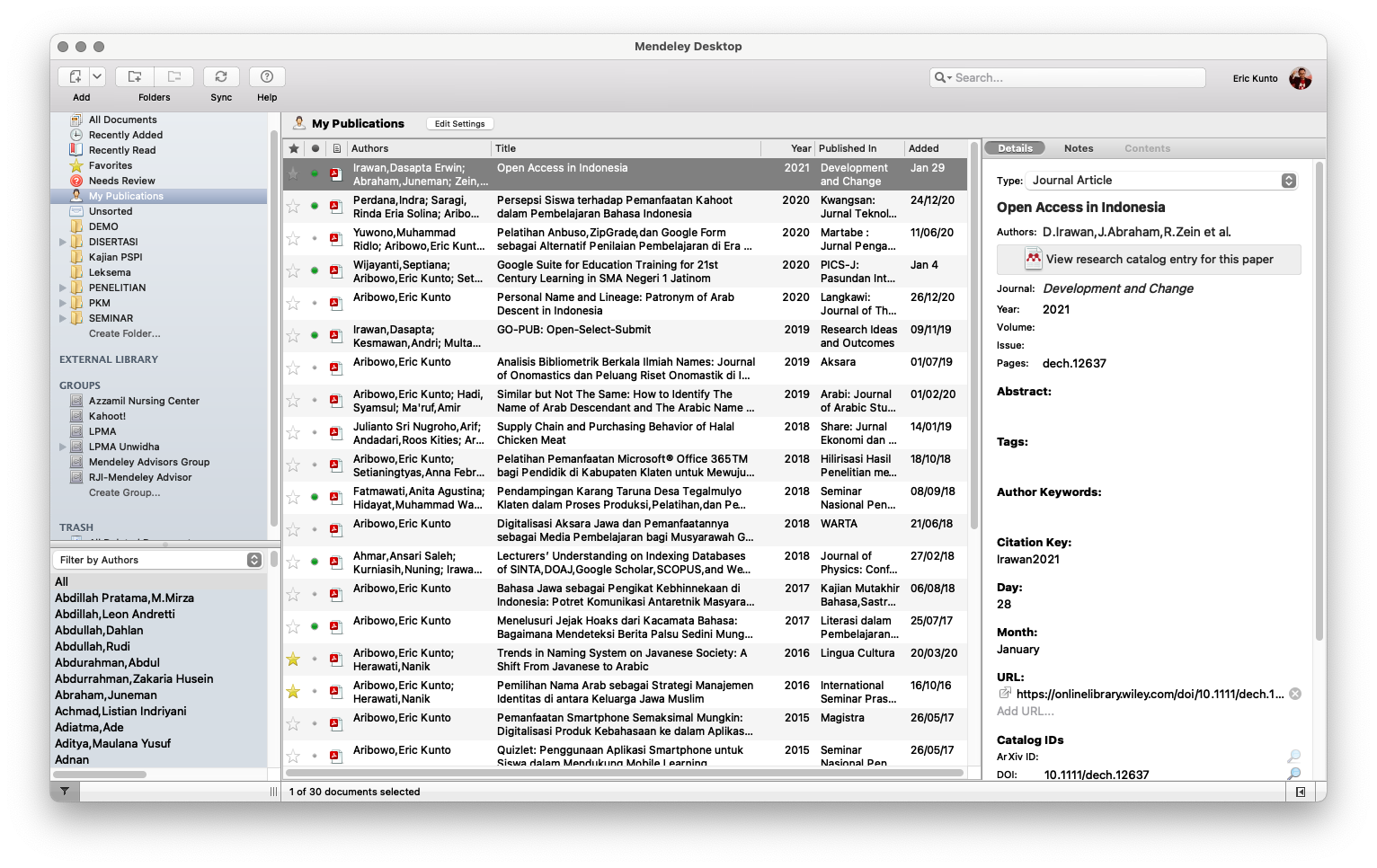Click the Add document toolbar icon
This screenshot has width=1377, height=868.
click(x=75, y=77)
